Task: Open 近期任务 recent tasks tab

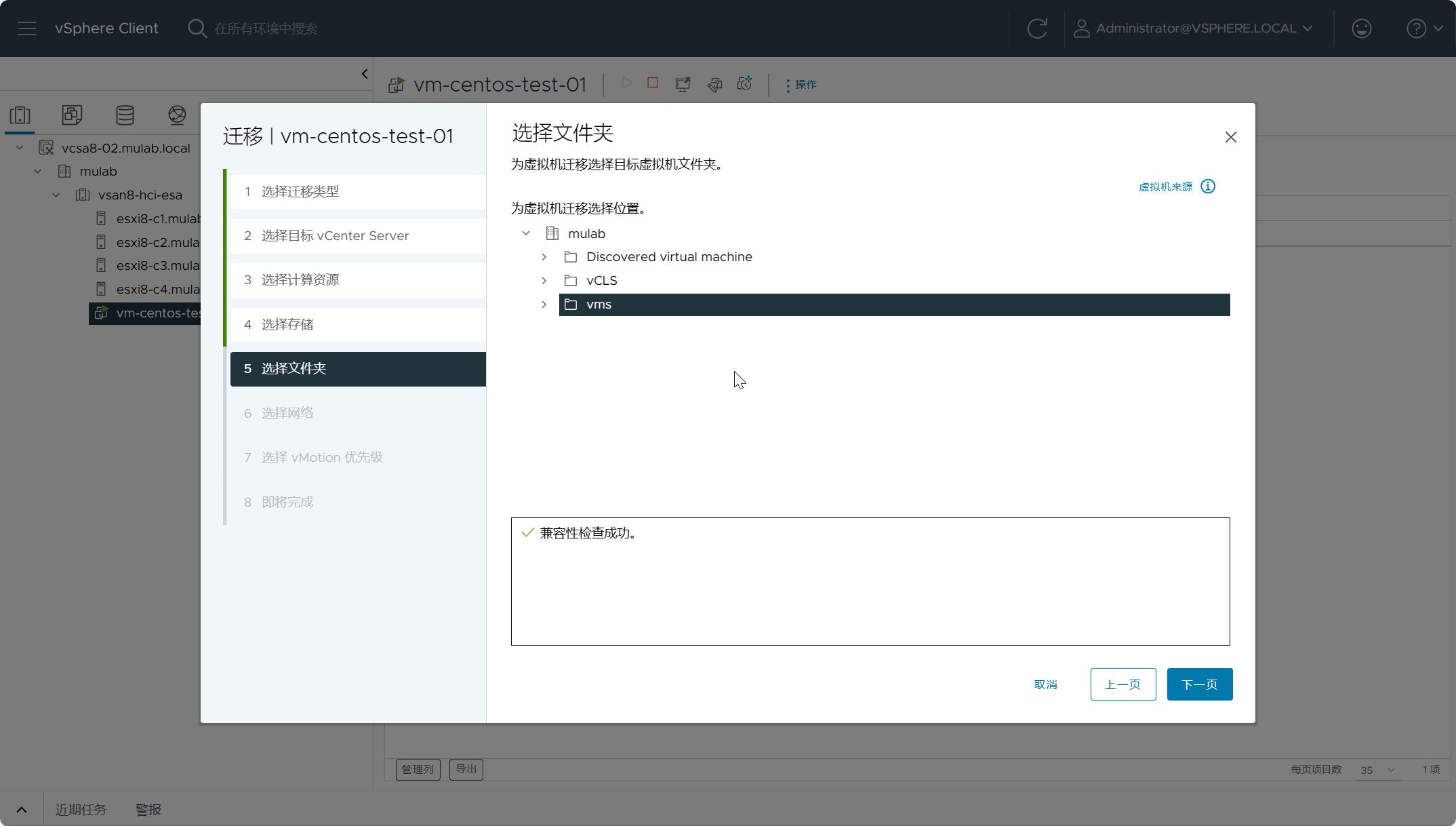Action: click(x=81, y=810)
